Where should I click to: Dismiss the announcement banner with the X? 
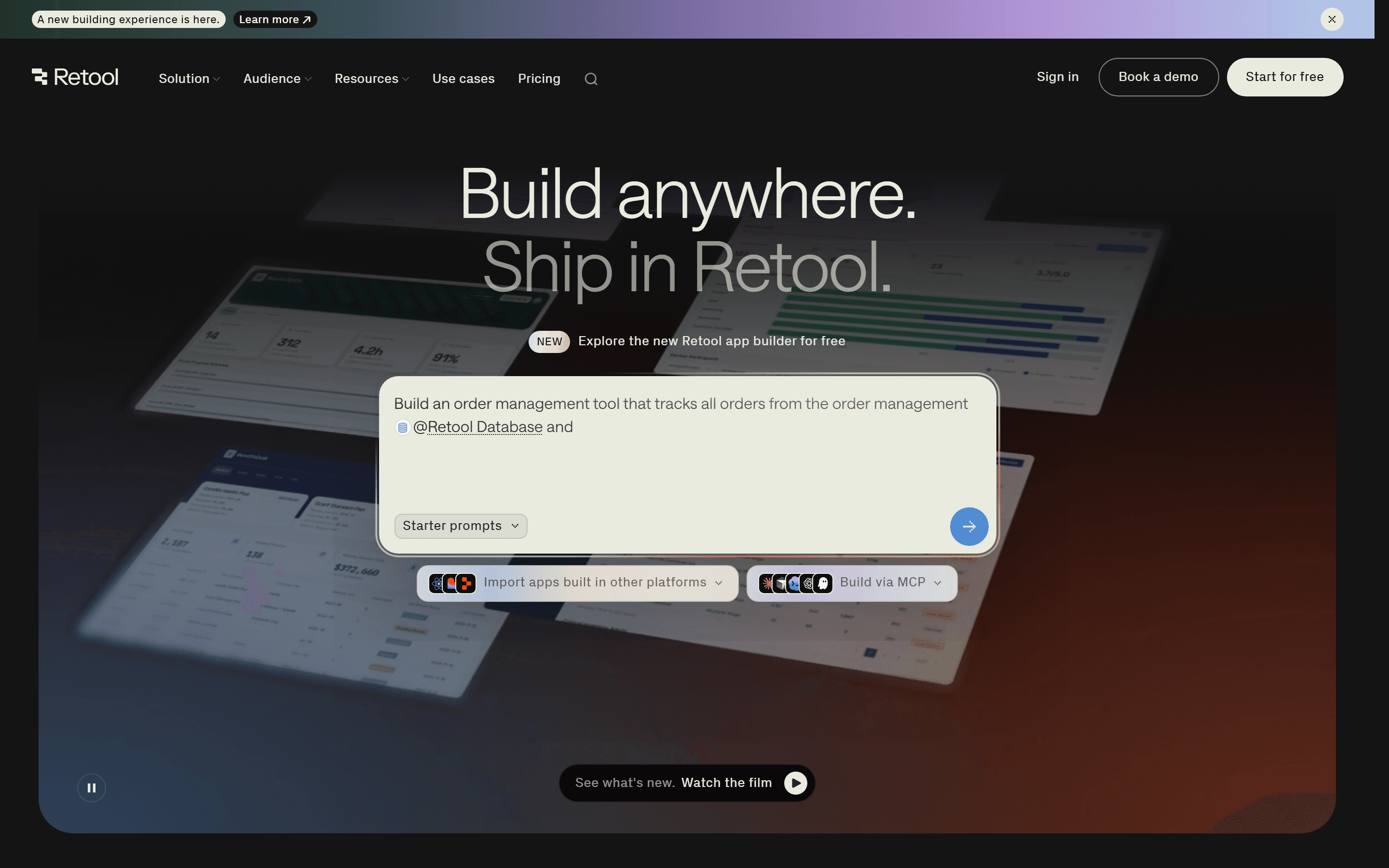coord(1332,19)
